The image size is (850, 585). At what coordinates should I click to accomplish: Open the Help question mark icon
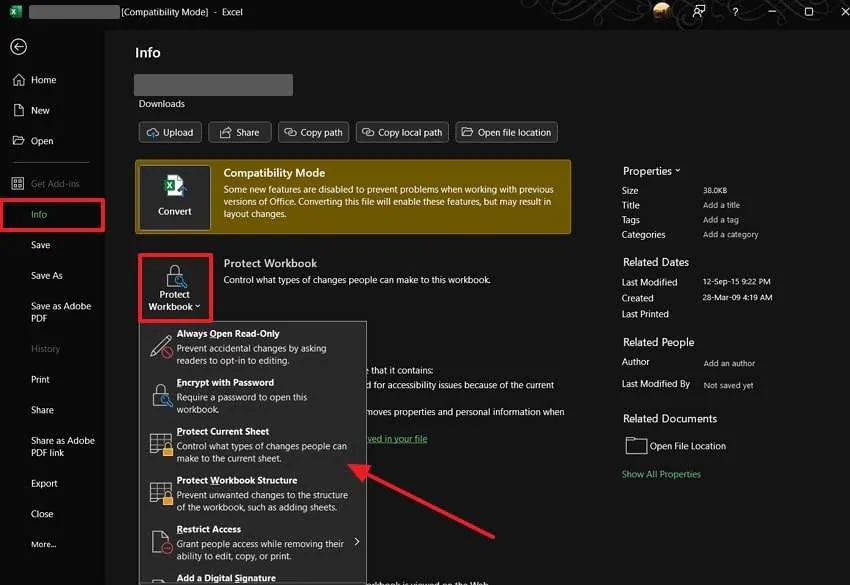tap(735, 12)
